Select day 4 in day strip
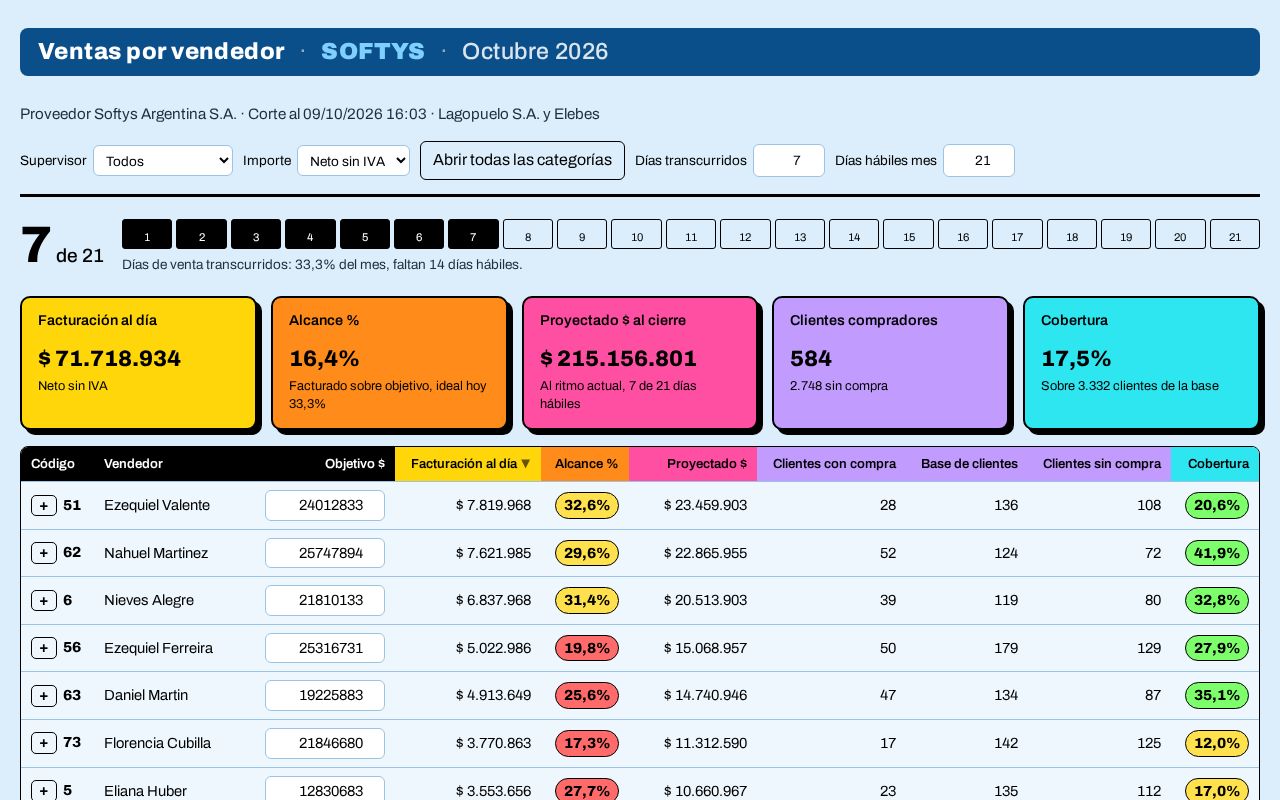This screenshot has width=1280, height=800. pyautogui.click(x=310, y=234)
